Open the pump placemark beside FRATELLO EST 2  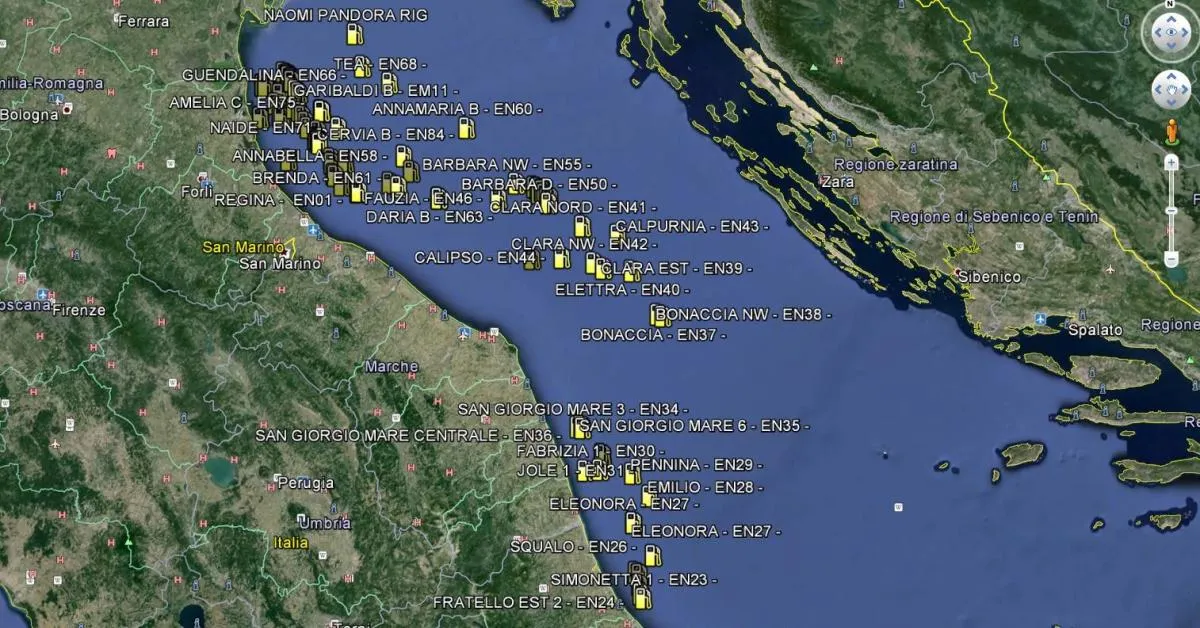click(x=643, y=598)
